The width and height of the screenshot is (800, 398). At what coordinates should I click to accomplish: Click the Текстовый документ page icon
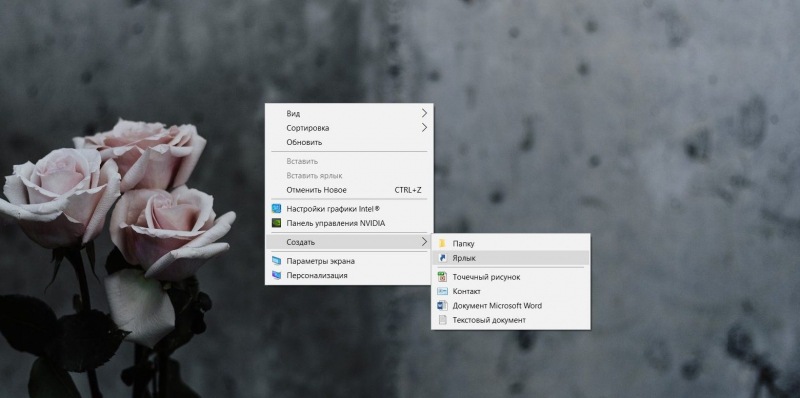pyautogui.click(x=442, y=320)
